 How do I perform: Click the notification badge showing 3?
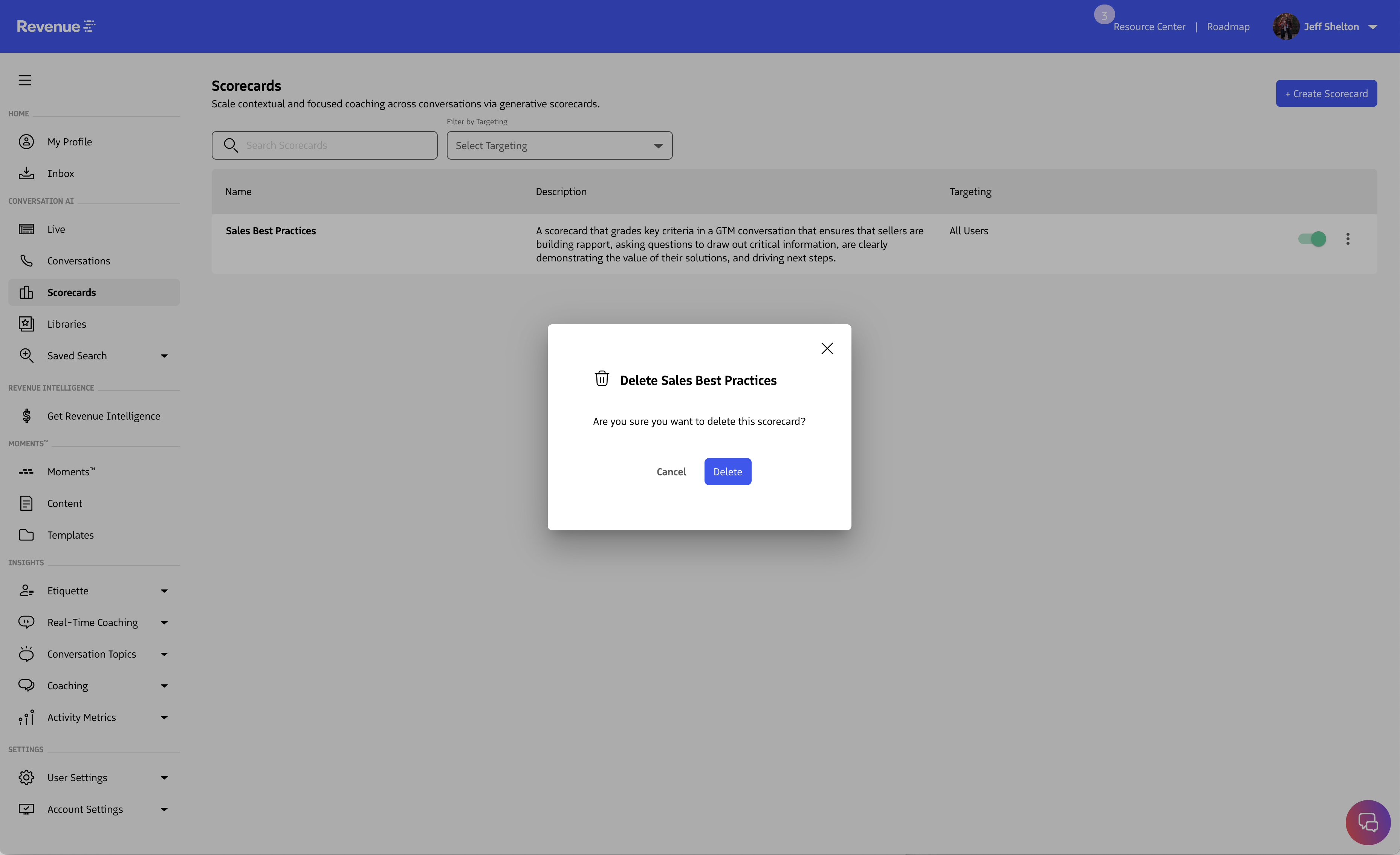pos(1104,15)
